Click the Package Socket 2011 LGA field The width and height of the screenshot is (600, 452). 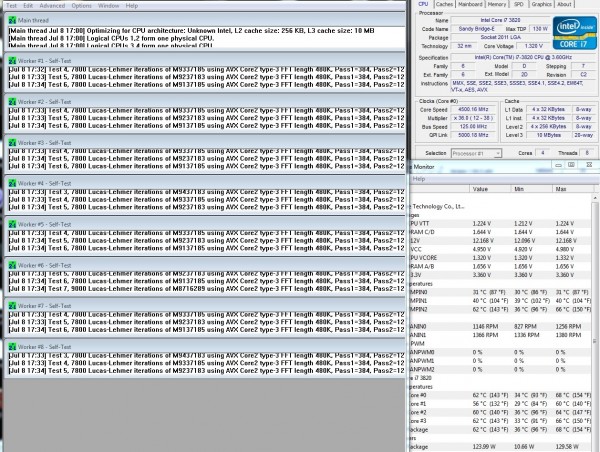click(500, 38)
